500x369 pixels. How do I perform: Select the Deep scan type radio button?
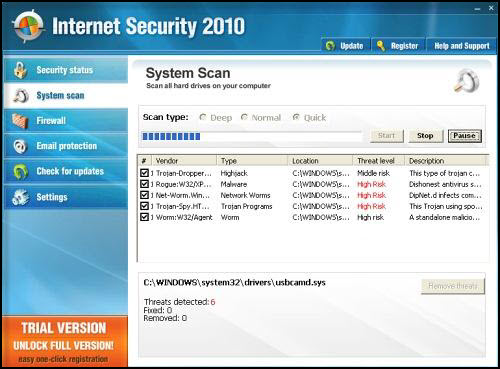pos(202,117)
